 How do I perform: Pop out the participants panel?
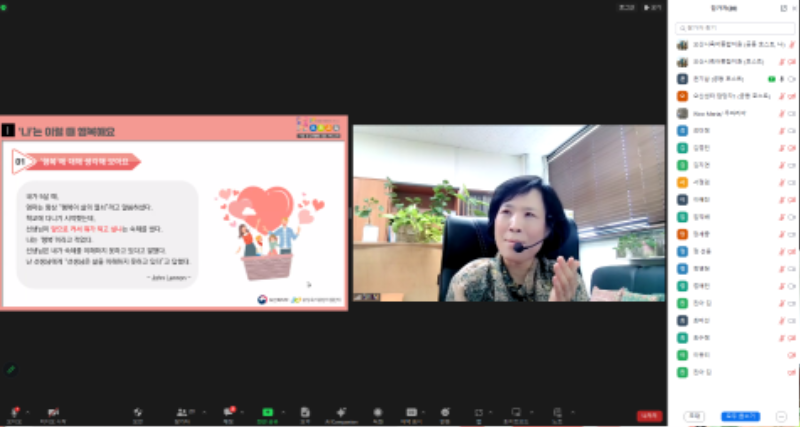tap(783, 8)
